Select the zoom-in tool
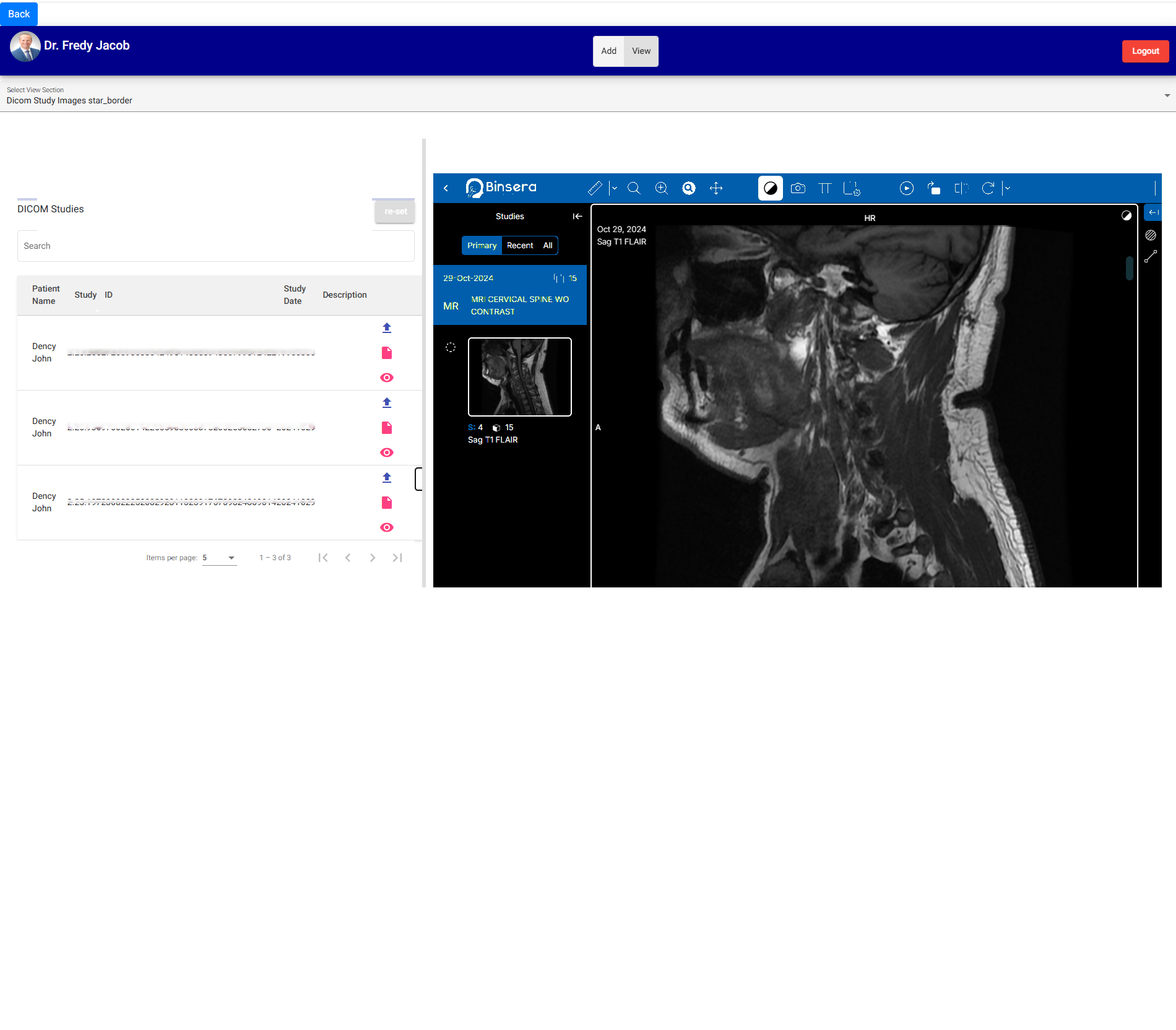 click(662, 188)
